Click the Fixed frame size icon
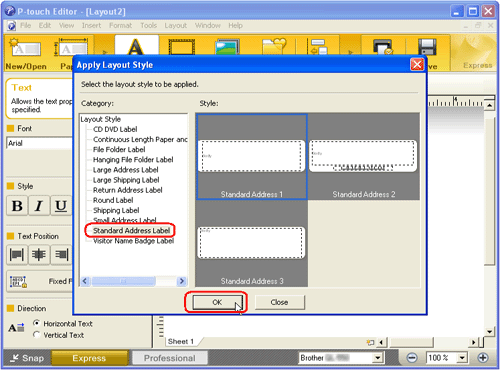The width and height of the screenshot is (500, 370). [18, 282]
